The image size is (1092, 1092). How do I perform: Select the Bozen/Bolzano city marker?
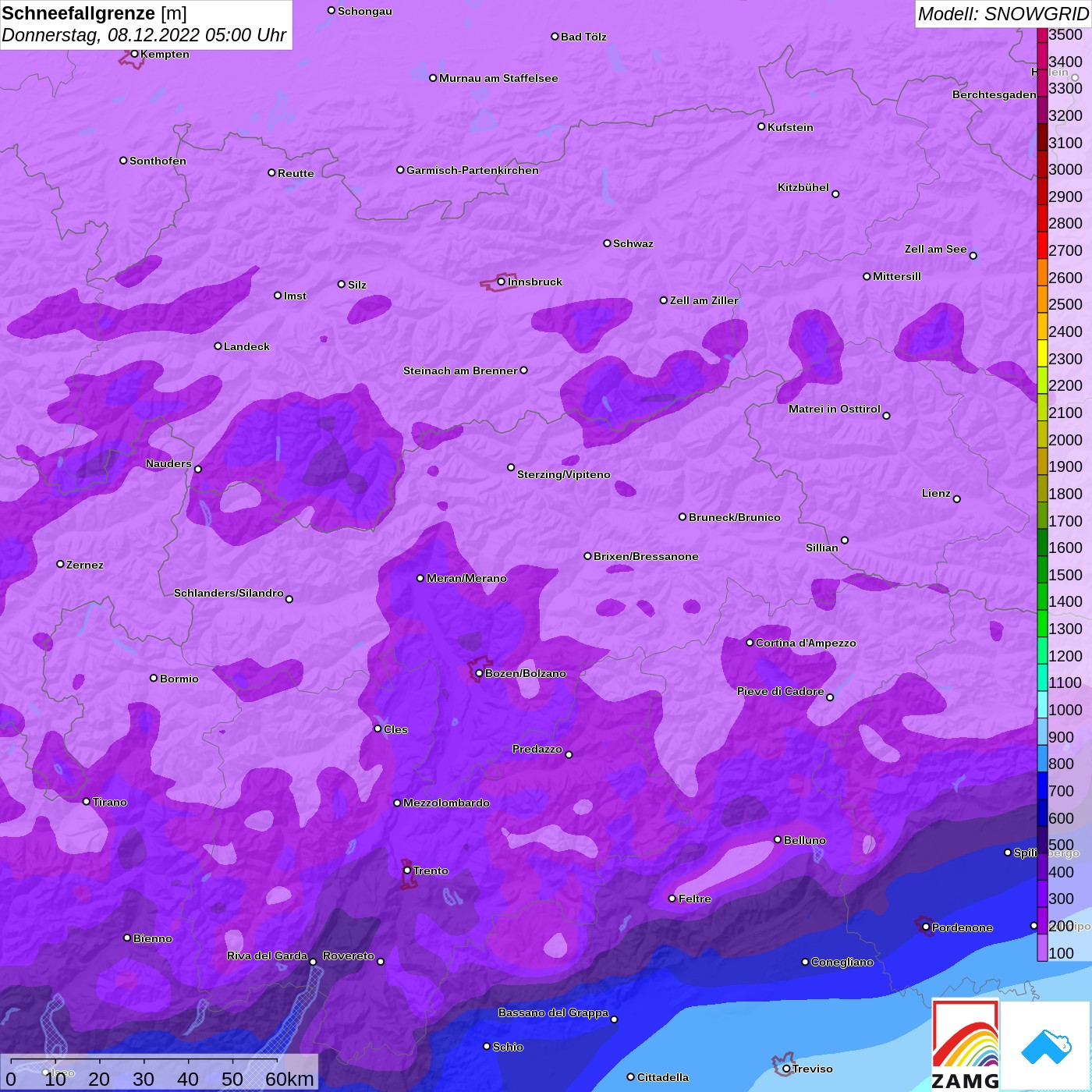[479, 673]
